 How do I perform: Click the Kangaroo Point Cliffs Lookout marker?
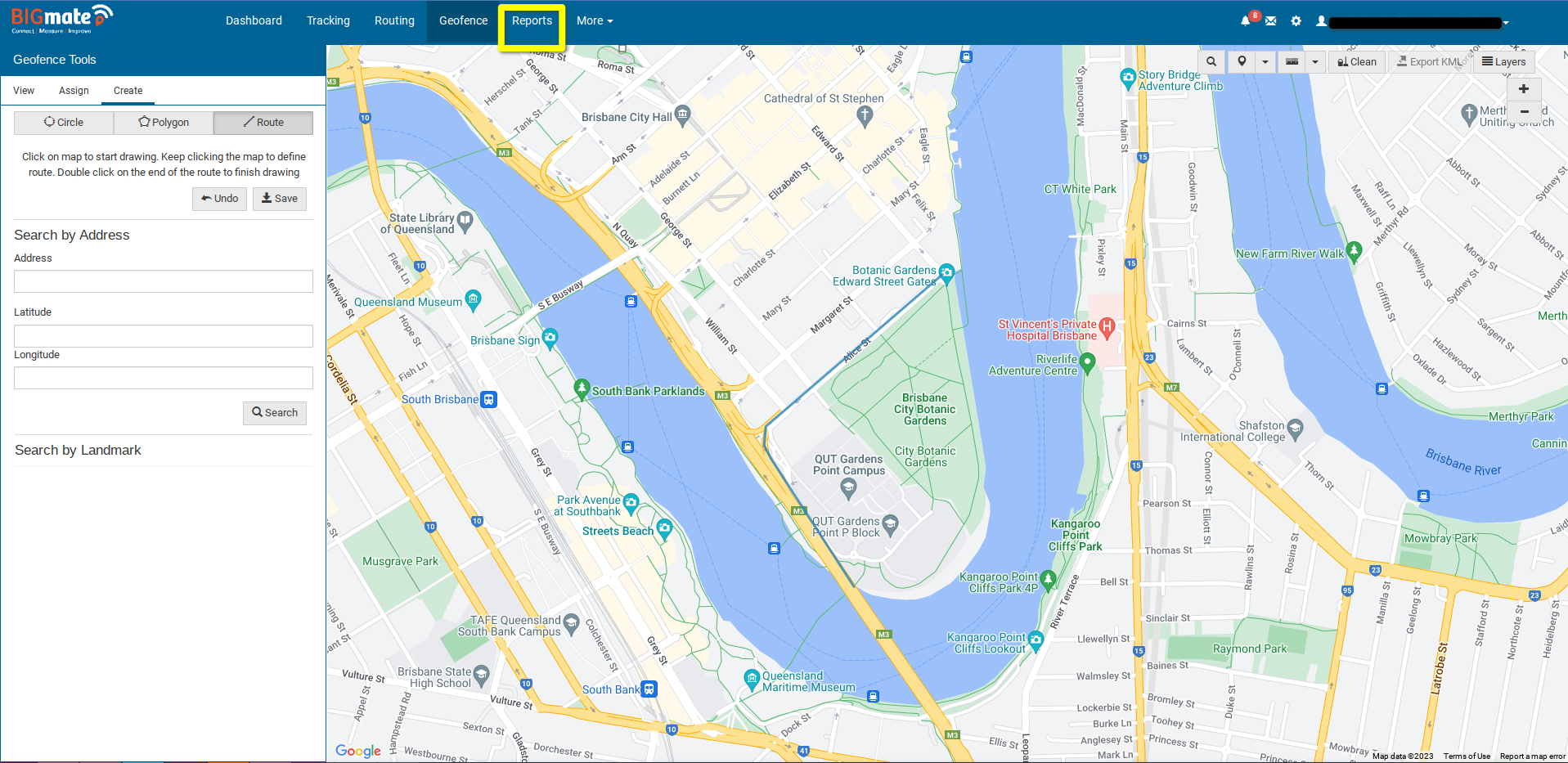click(1036, 640)
